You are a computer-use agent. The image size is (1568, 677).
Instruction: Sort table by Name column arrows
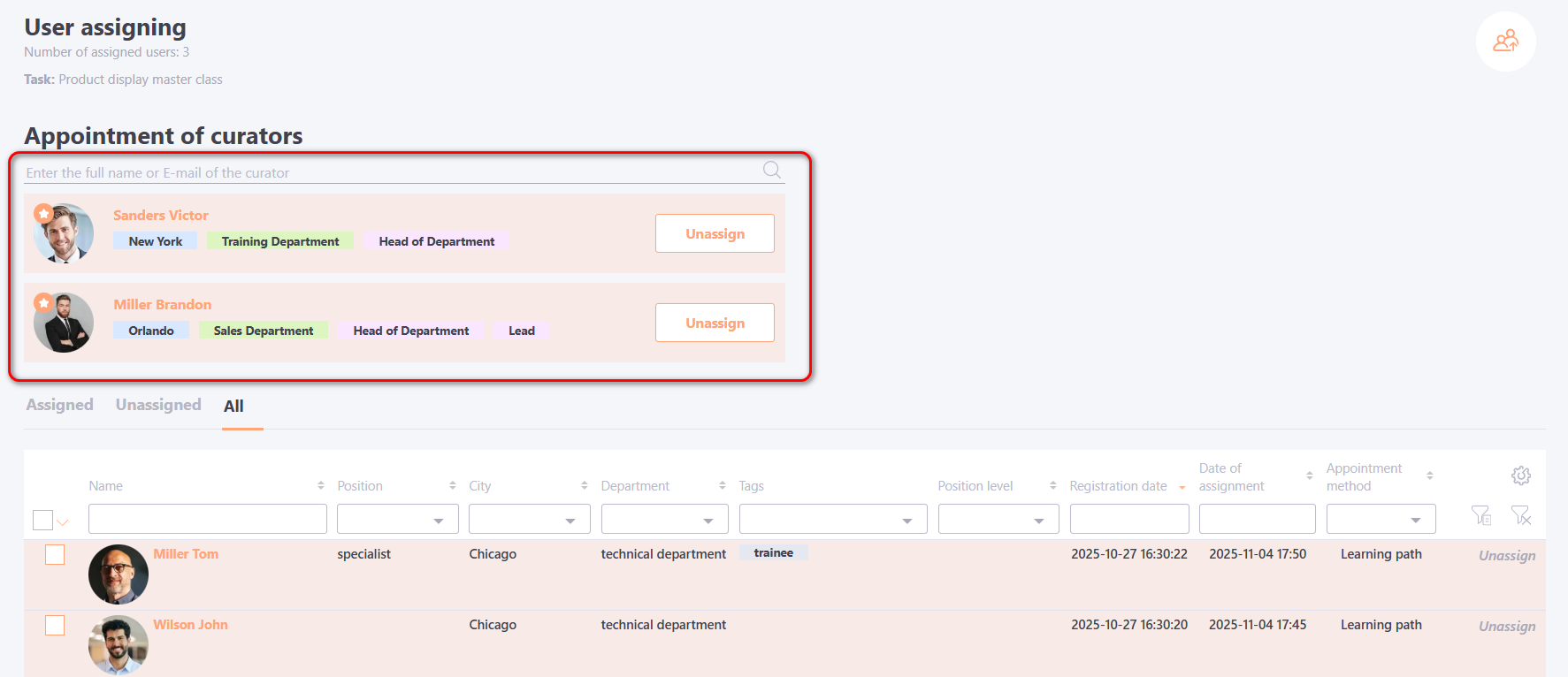pyautogui.click(x=320, y=486)
